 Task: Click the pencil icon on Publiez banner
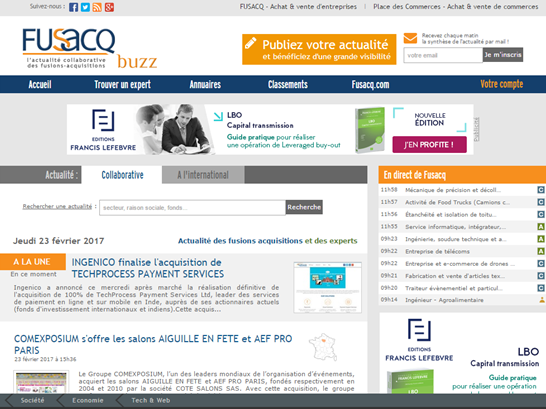pyautogui.click(x=251, y=42)
